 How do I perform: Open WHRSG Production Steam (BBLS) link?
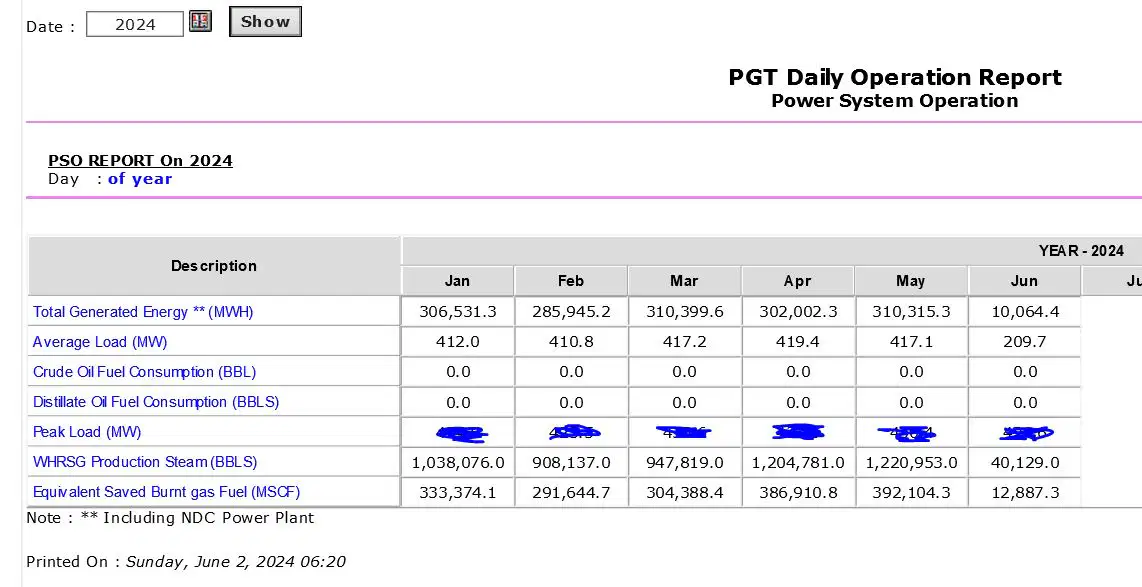tap(145, 462)
